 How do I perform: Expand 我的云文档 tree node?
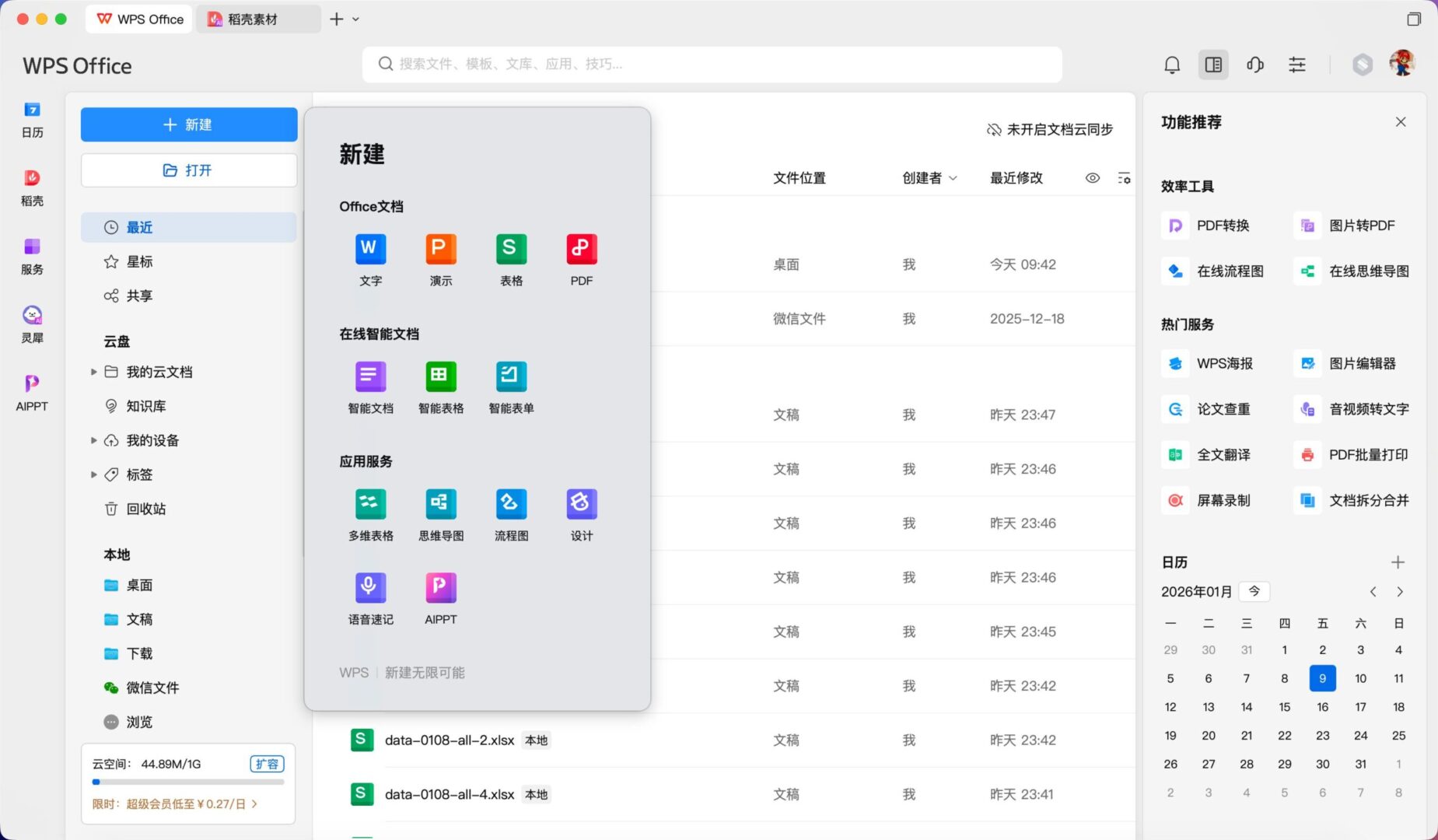[x=93, y=372]
